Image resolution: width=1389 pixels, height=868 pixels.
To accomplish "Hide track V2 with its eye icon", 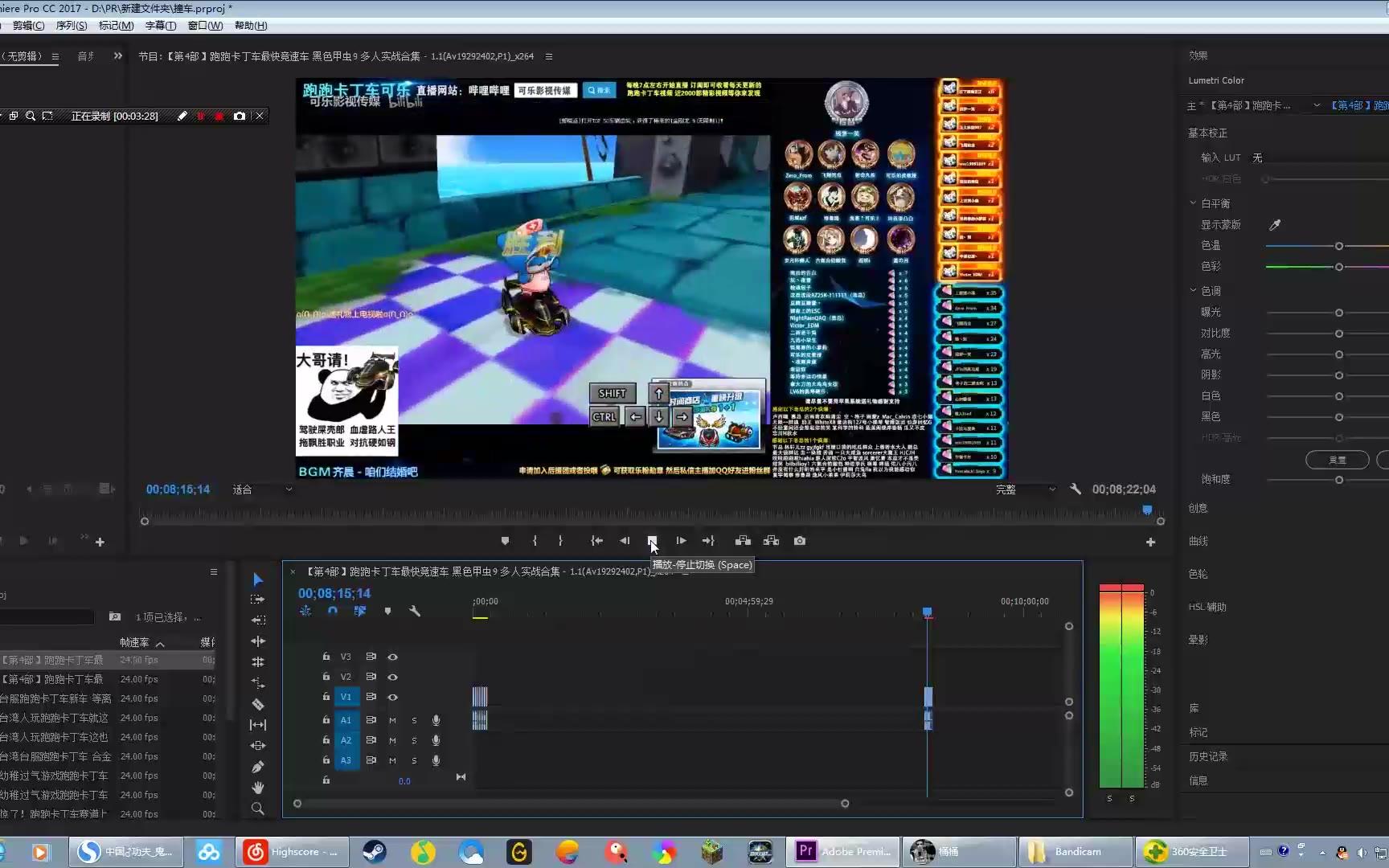I will [x=393, y=677].
